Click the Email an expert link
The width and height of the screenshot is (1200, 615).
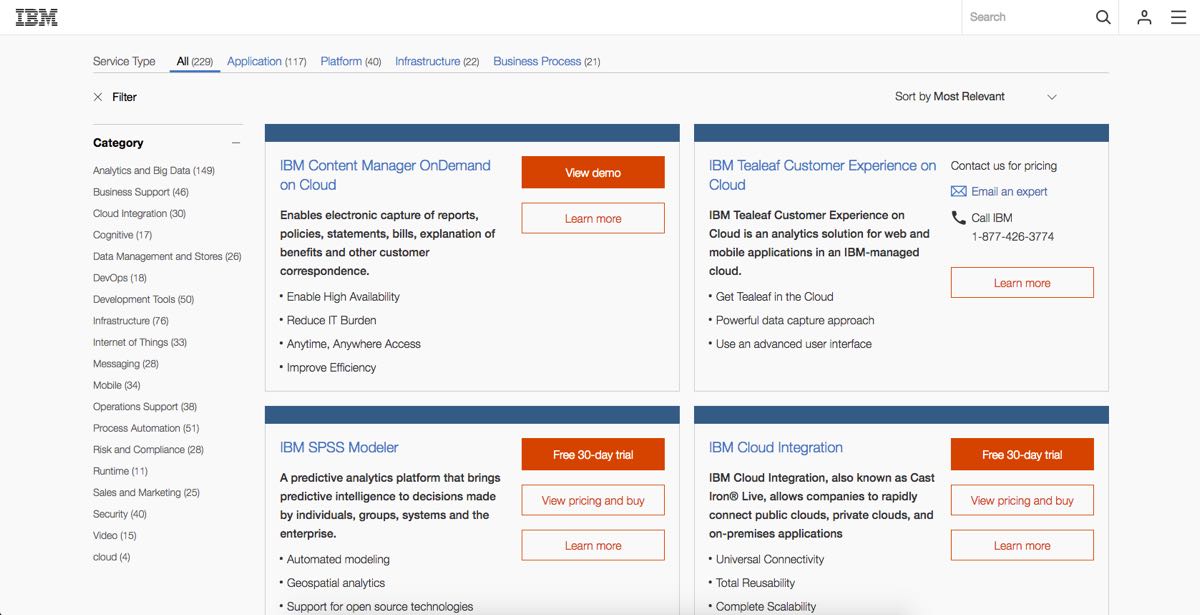(1009, 191)
